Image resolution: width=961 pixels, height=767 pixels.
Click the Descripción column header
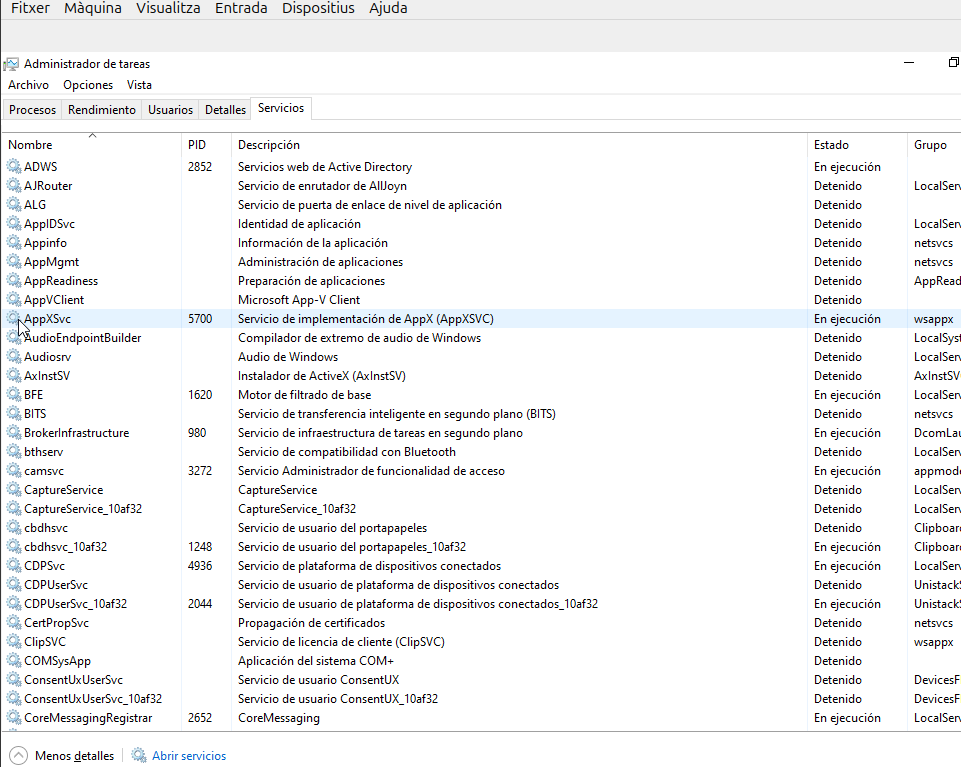269,145
